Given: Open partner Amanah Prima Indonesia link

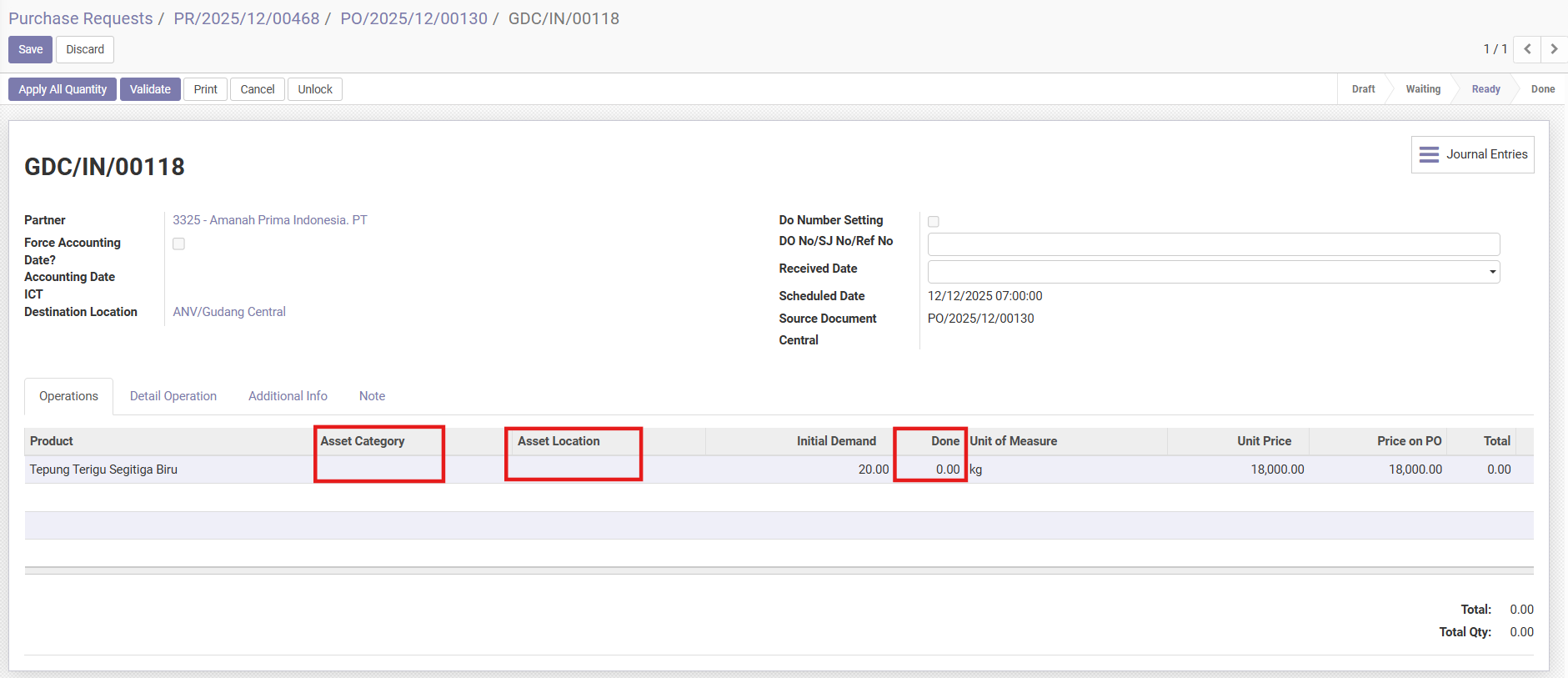Looking at the screenshot, I should pyautogui.click(x=269, y=220).
